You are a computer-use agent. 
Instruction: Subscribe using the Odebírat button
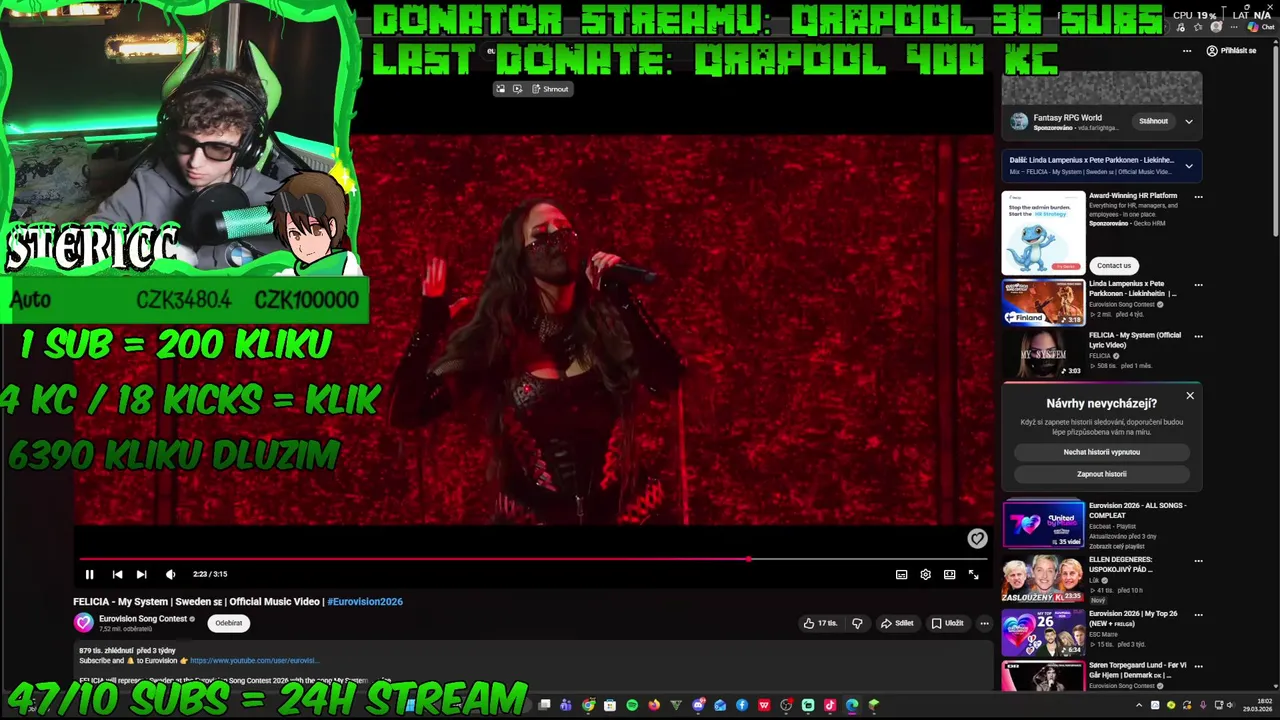(x=229, y=623)
